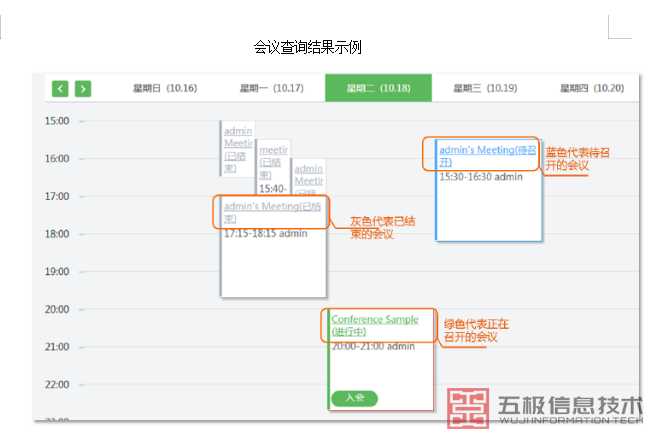Open the blue admin's Meeting(待召开) link
Viewport: 667px width, 443px height.
(487, 156)
